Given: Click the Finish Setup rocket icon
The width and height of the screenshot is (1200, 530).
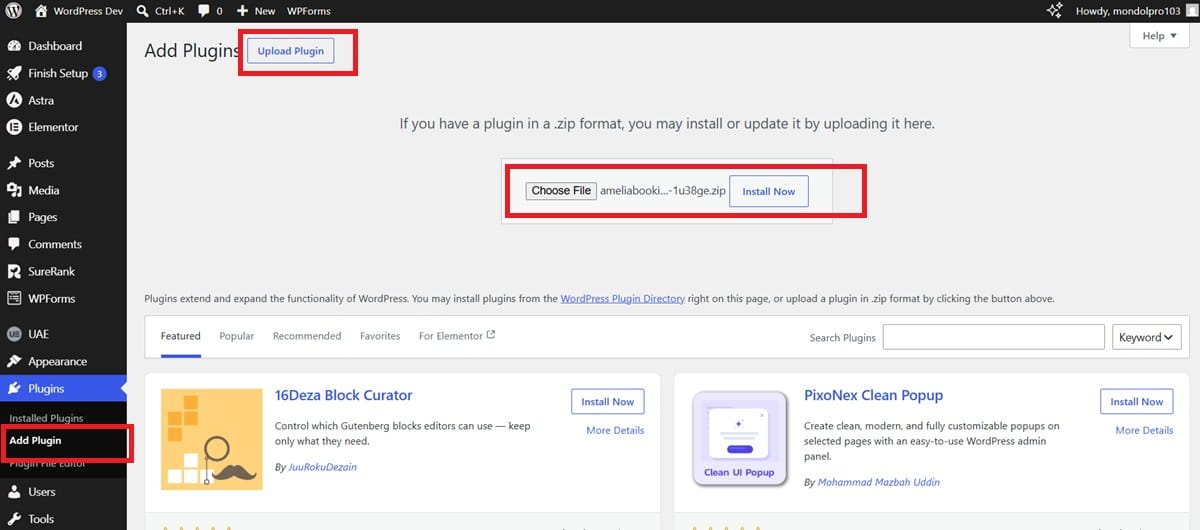Looking at the screenshot, I should (x=15, y=73).
